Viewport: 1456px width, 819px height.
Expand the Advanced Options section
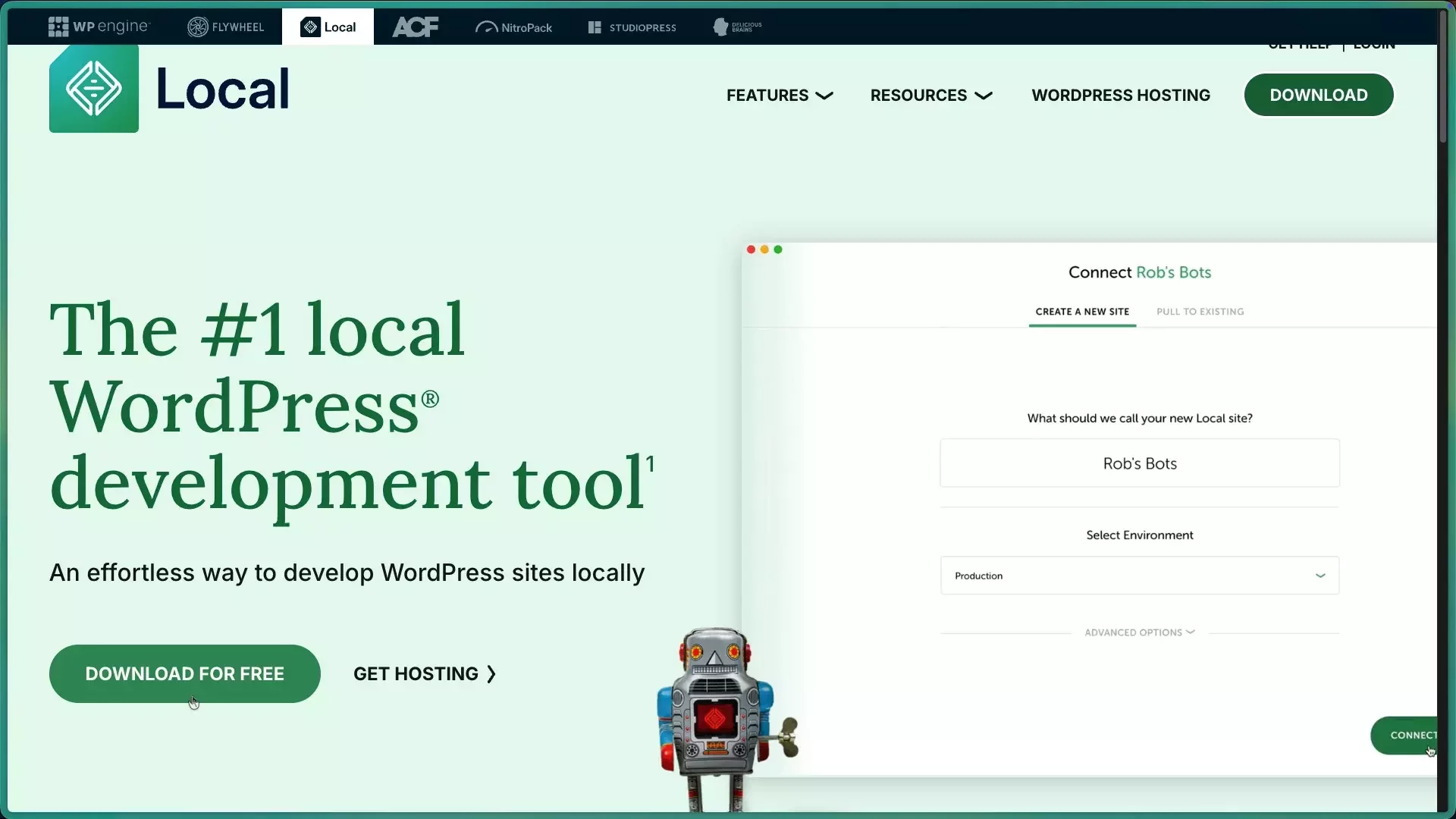[x=1139, y=632]
